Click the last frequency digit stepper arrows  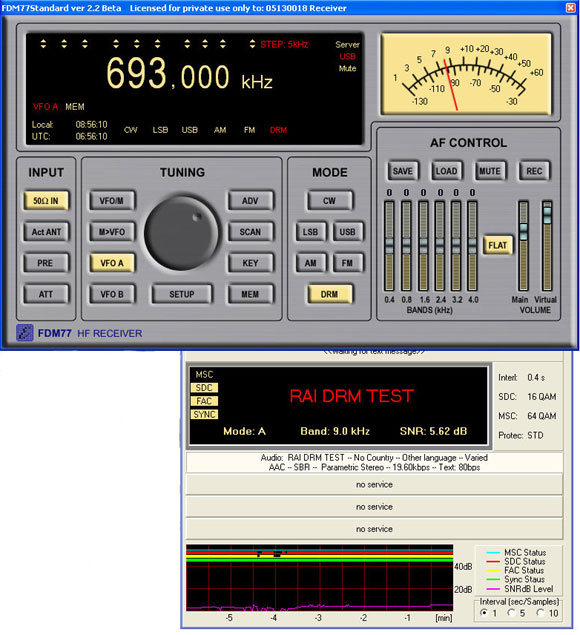click(x=223, y=44)
